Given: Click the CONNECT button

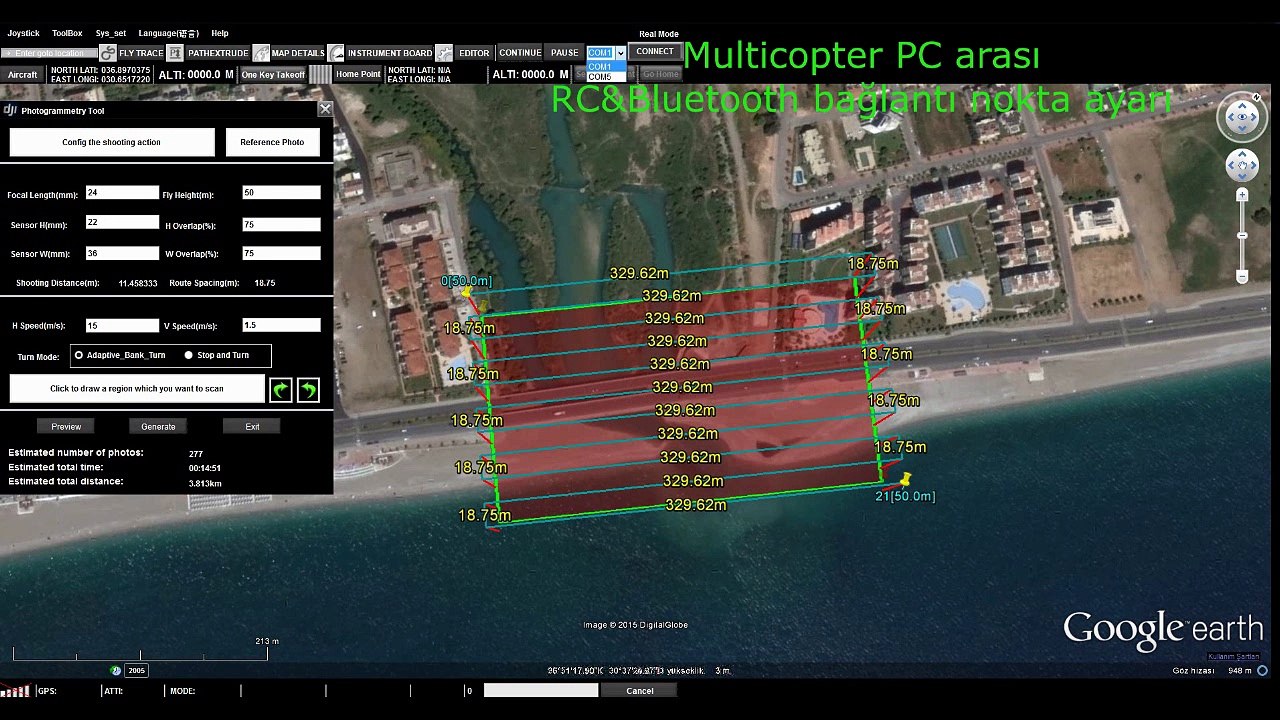Looking at the screenshot, I should coord(655,52).
